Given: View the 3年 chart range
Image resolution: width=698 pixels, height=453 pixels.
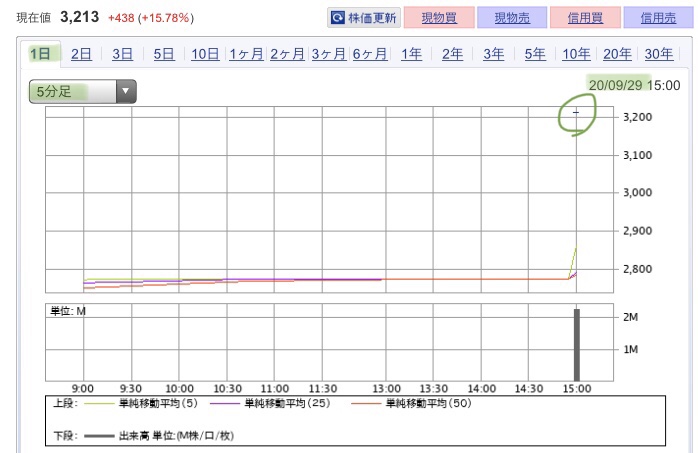Looking at the screenshot, I should coord(494,54).
